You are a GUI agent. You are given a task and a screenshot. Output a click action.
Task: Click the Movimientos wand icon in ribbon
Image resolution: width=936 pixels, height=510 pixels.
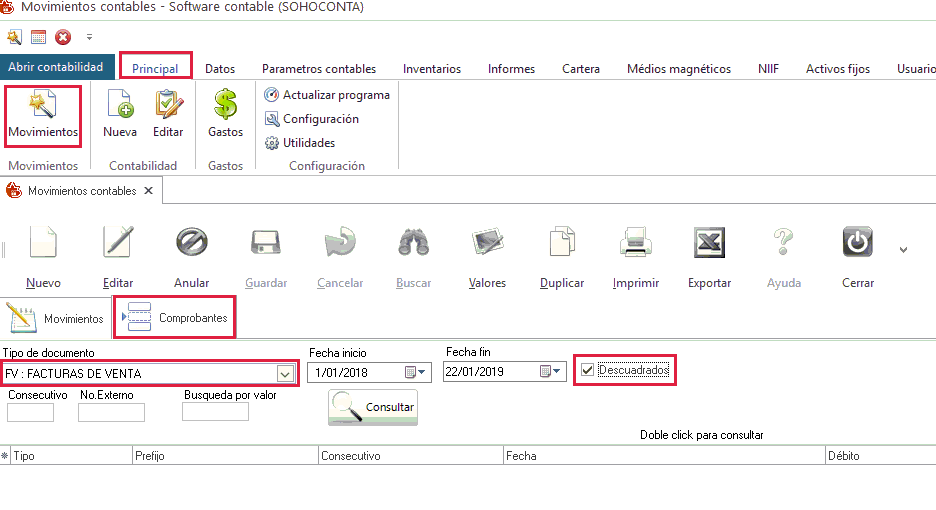(42, 105)
